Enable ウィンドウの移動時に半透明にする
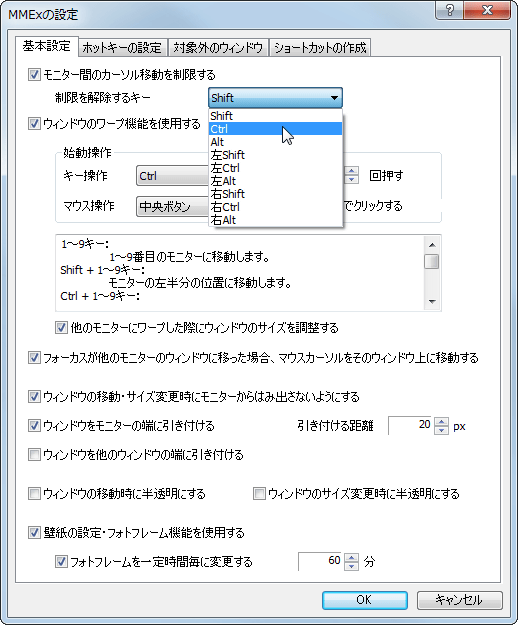Image resolution: width=518 pixels, height=625 pixels. [x=34, y=493]
